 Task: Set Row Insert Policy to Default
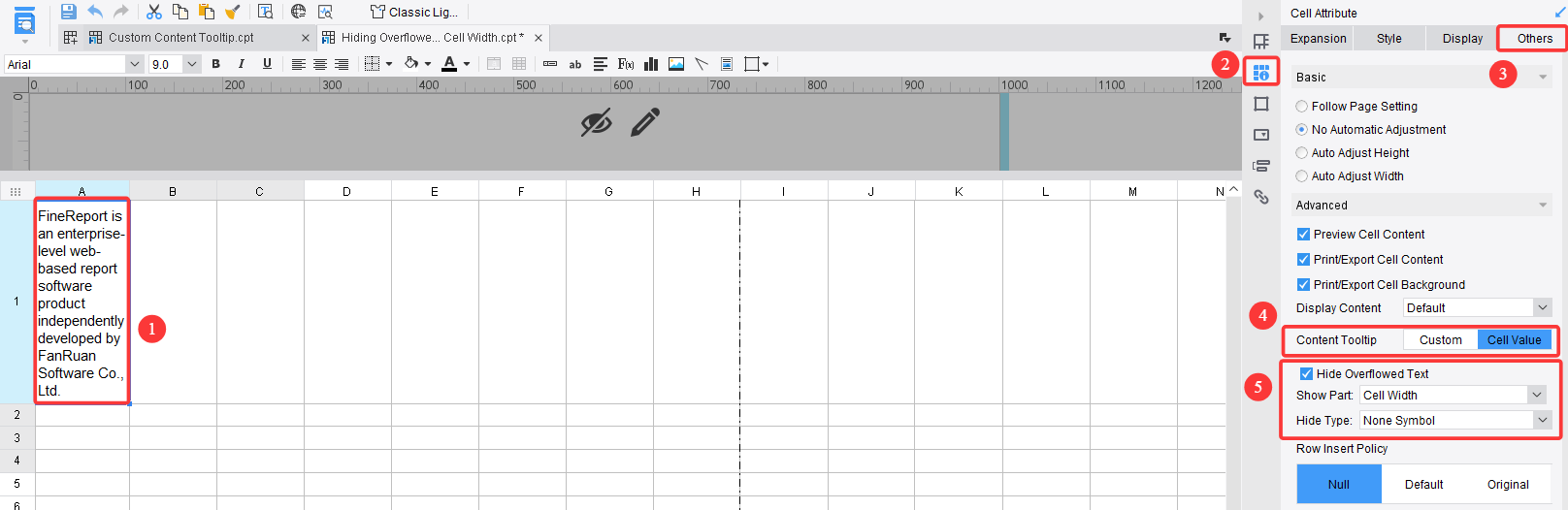(x=1424, y=485)
